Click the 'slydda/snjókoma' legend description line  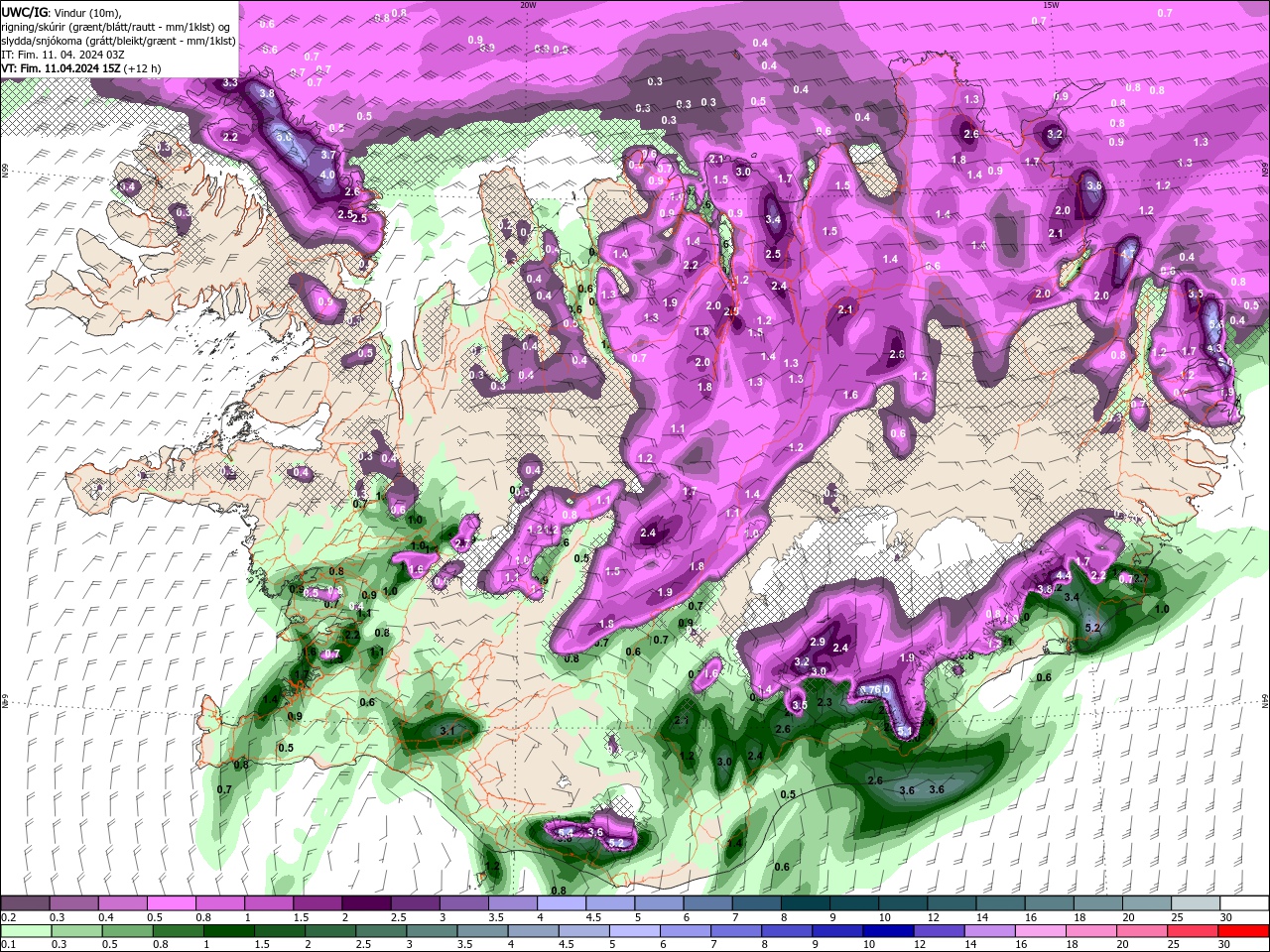[x=118, y=41]
